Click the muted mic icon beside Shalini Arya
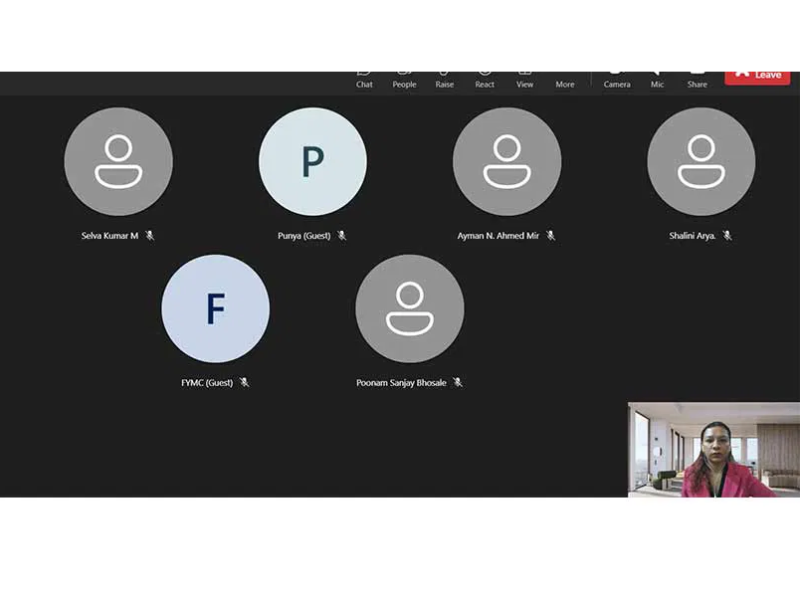 pyautogui.click(x=728, y=235)
